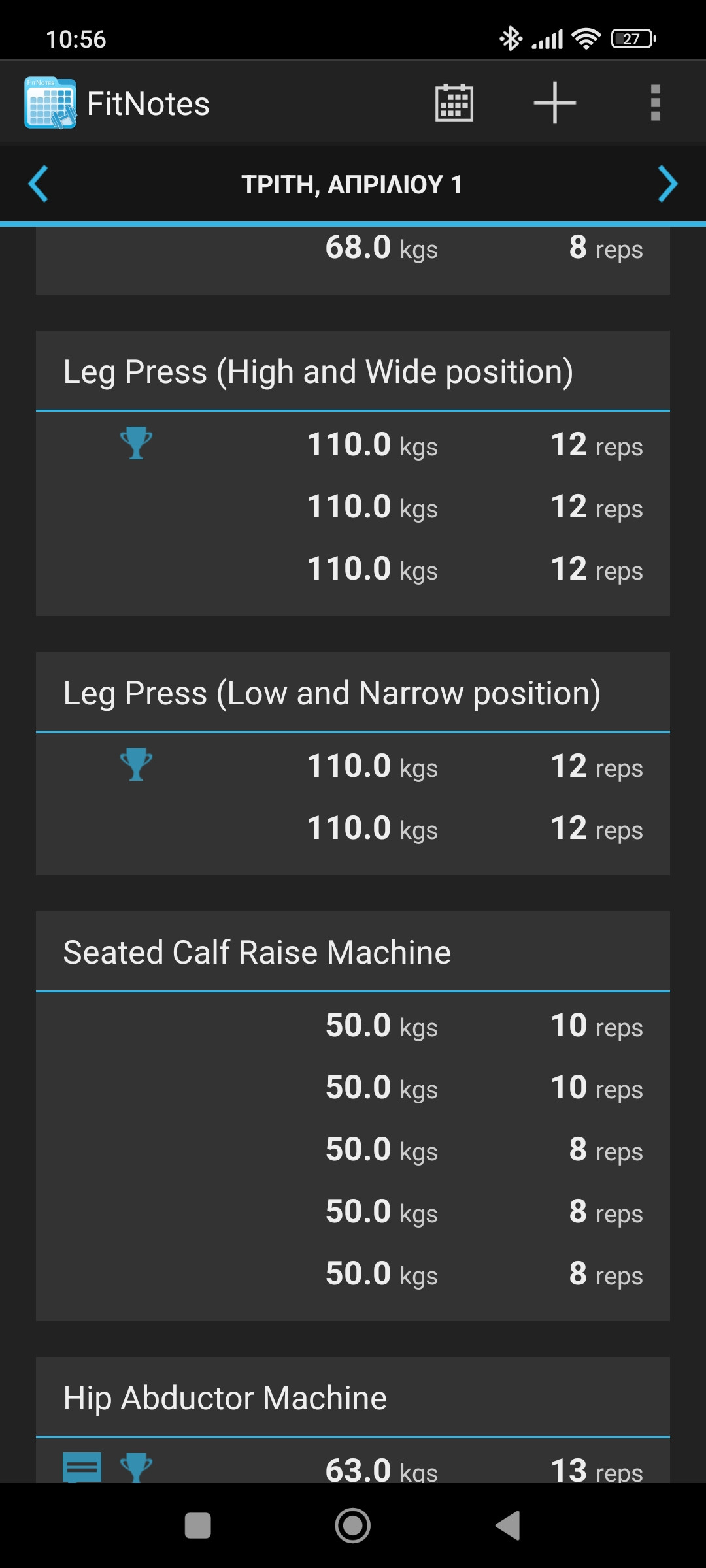
Task: Tap the plus icon to add exercise
Action: point(554,103)
